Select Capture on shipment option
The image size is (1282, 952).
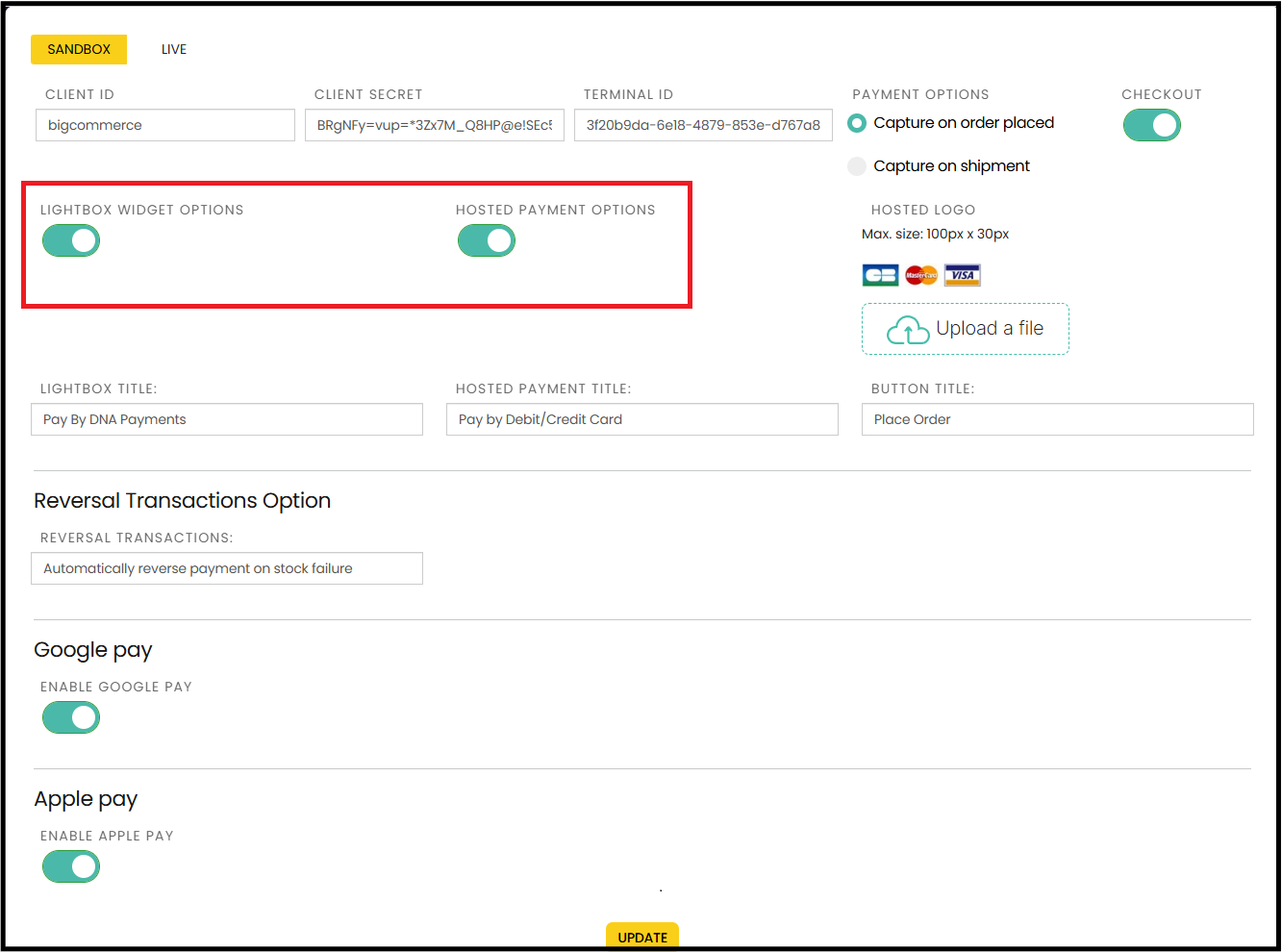[857, 166]
